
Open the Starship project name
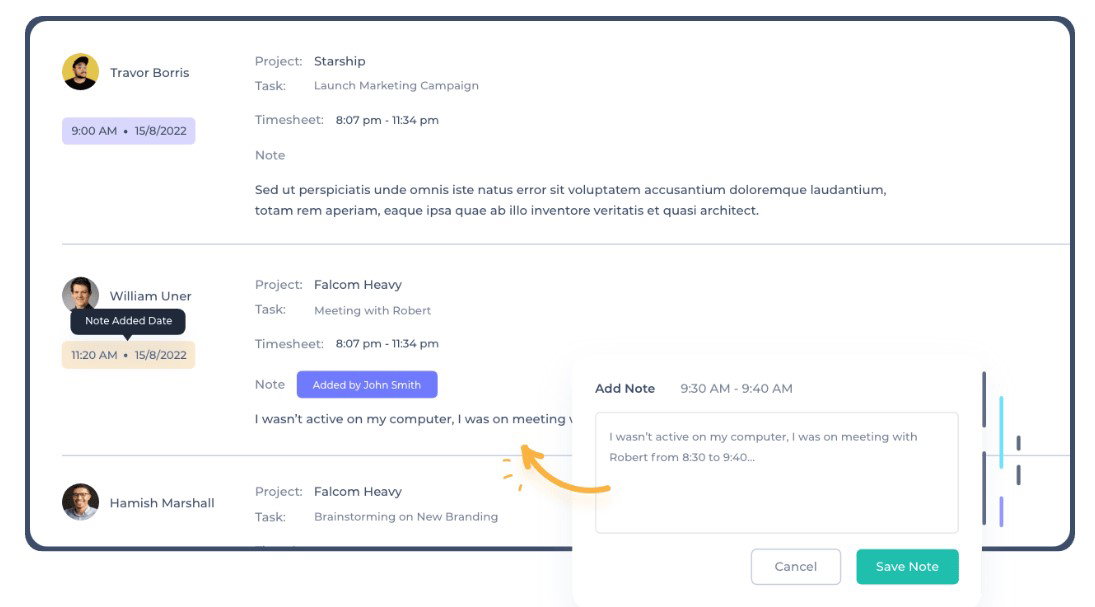pos(339,61)
